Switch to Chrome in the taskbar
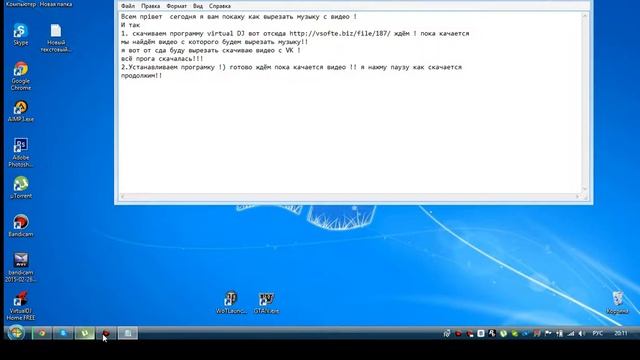Screen dimensions: 640x360 pos(42,333)
